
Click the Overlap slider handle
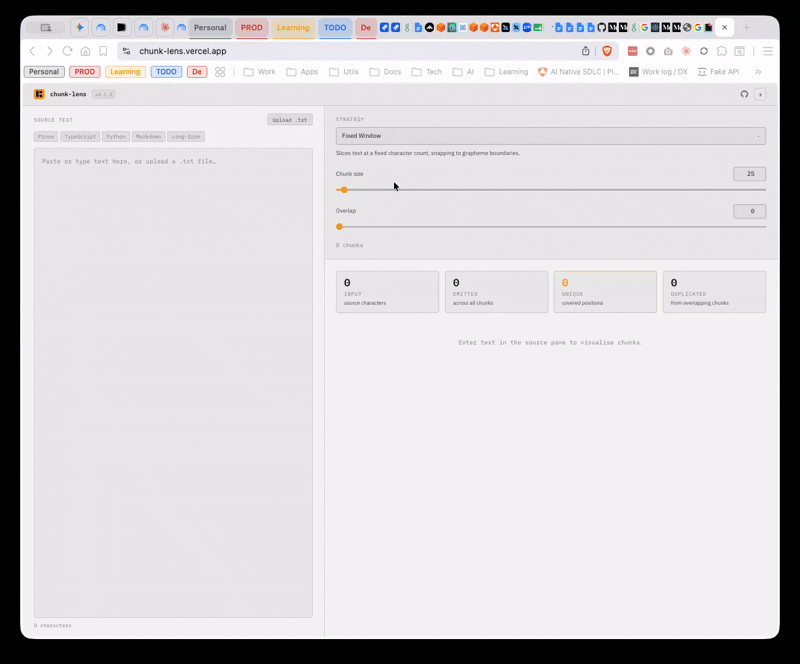coord(339,227)
